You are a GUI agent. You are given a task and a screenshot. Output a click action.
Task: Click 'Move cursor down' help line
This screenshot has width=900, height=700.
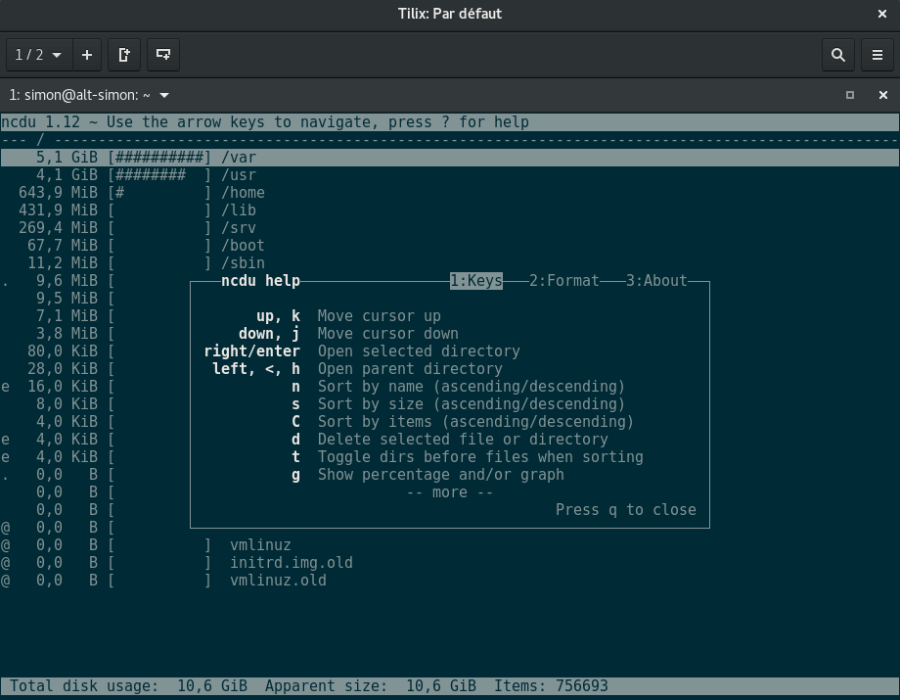point(388,333)
